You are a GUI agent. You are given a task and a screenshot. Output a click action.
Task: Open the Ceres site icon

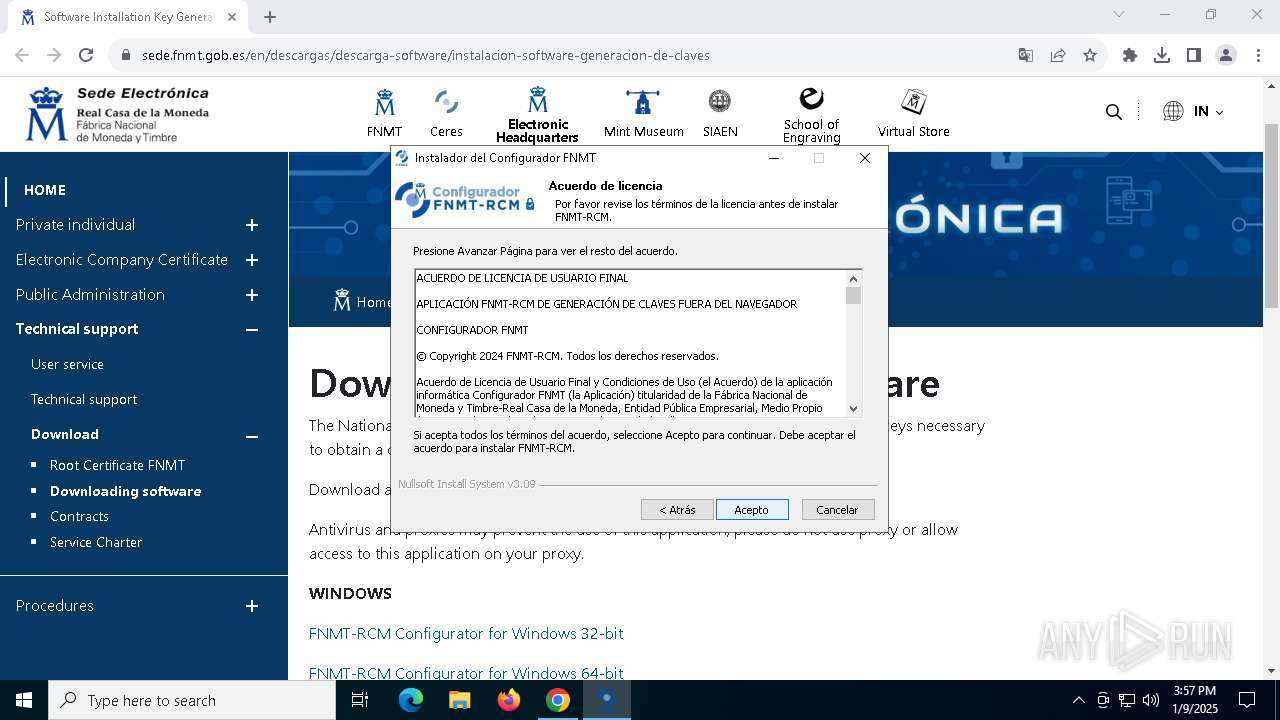click(446, 102)
